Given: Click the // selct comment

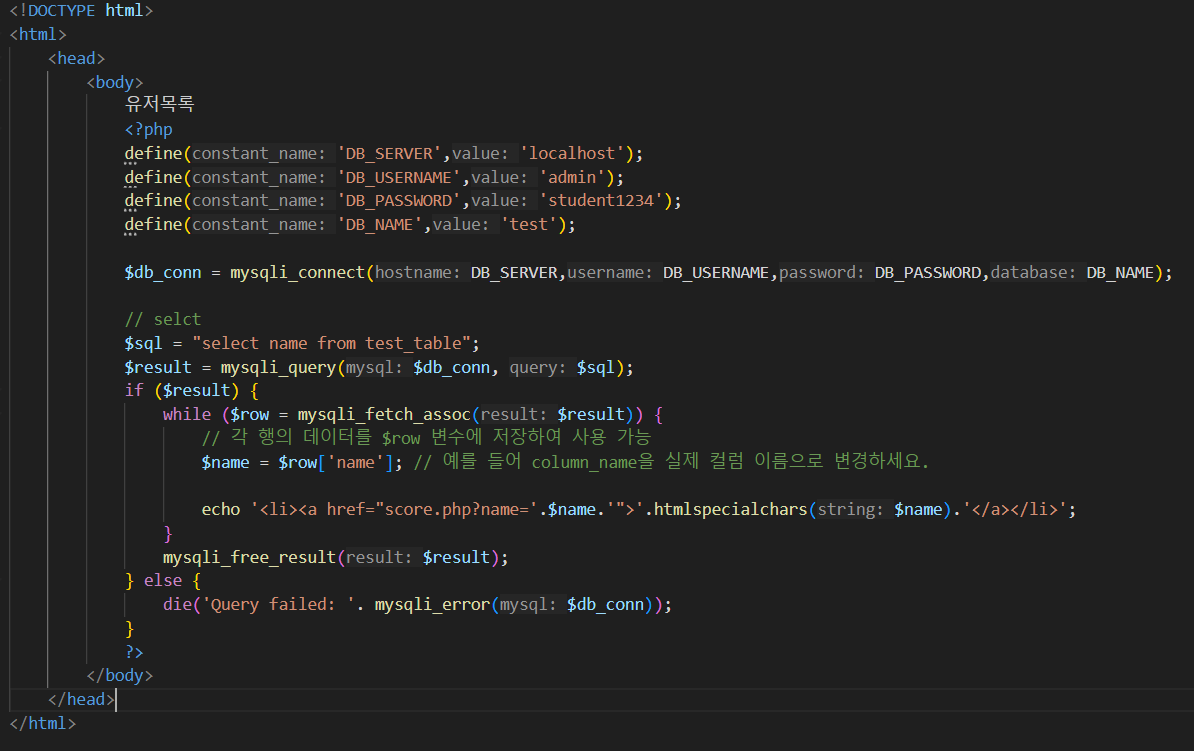Looking at the screenshot, I should 163,319.
